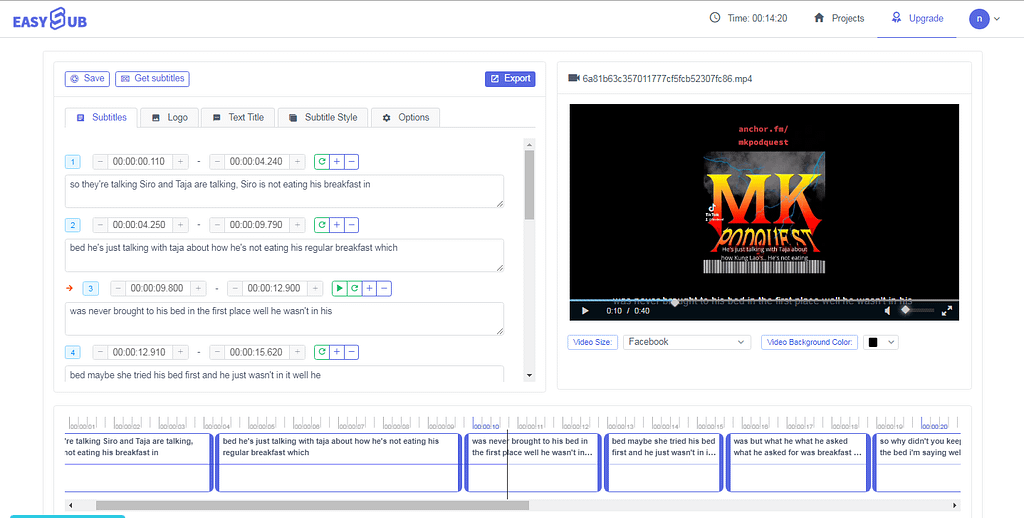1024x518 pixels.
Task: Open the Text Title tab
Action: (x=238, y=118)
